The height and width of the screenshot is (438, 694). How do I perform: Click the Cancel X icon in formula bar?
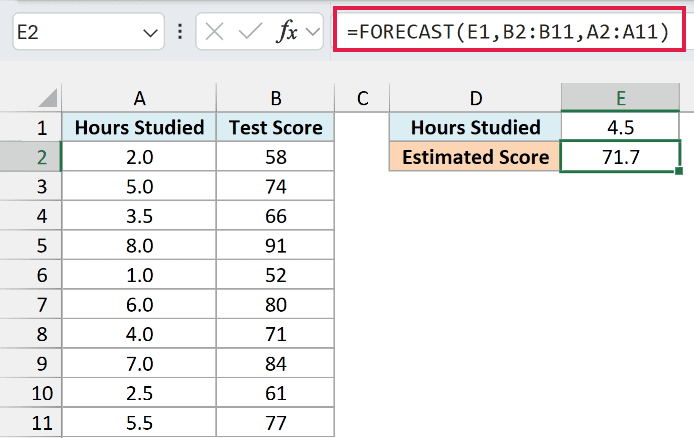(x=215, y=32)
